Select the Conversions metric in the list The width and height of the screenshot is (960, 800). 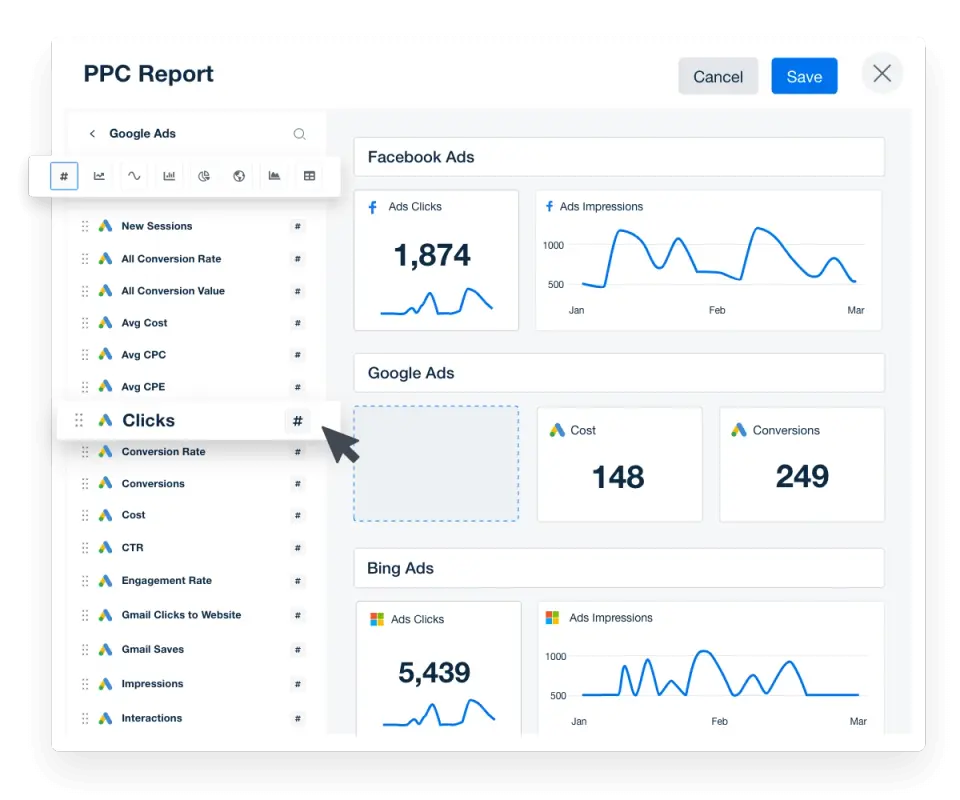[153, 484]
